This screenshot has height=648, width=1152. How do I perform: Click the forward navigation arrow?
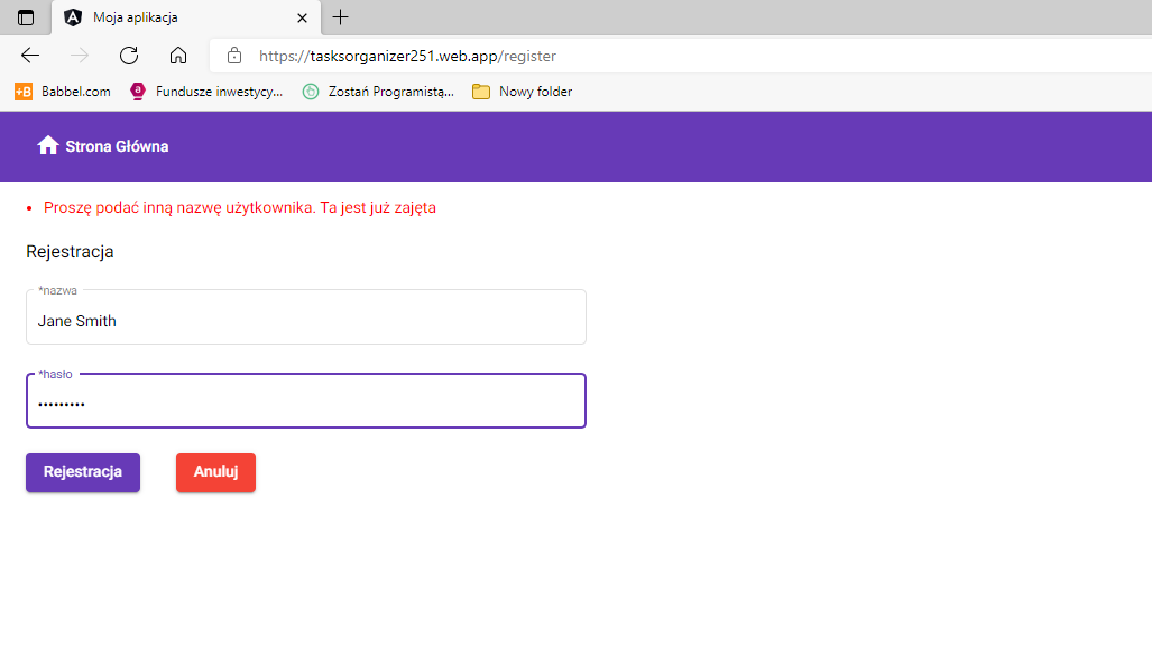[x=78, y=55]
